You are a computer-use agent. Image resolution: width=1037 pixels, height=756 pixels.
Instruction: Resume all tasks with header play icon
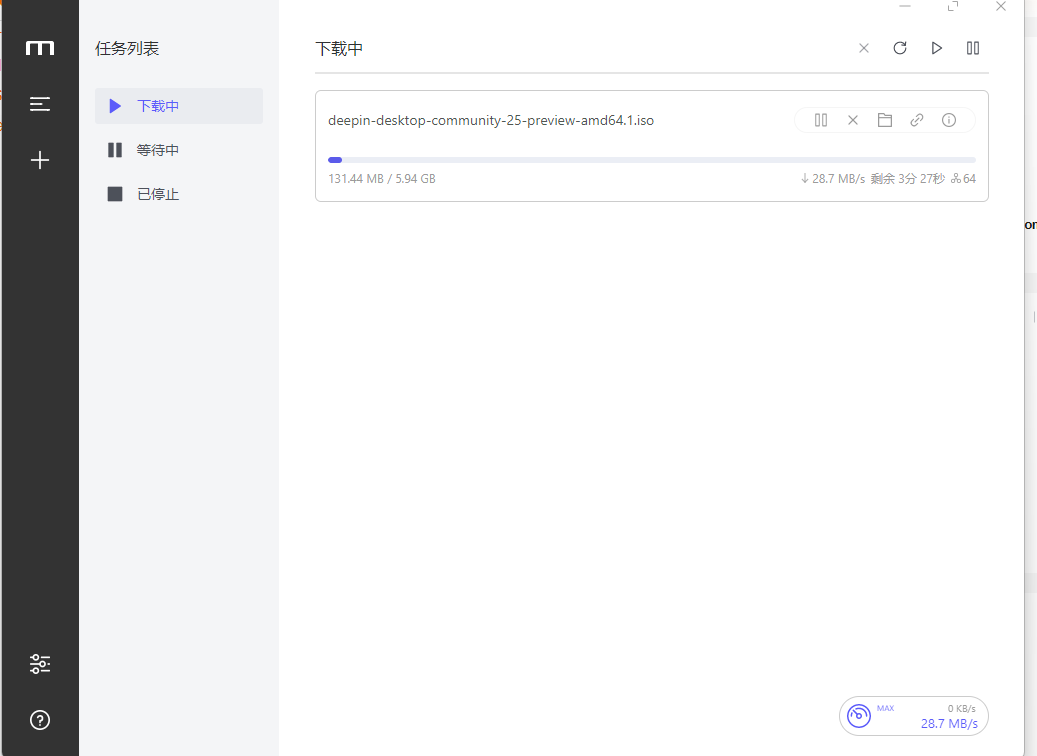pos(936,48)
